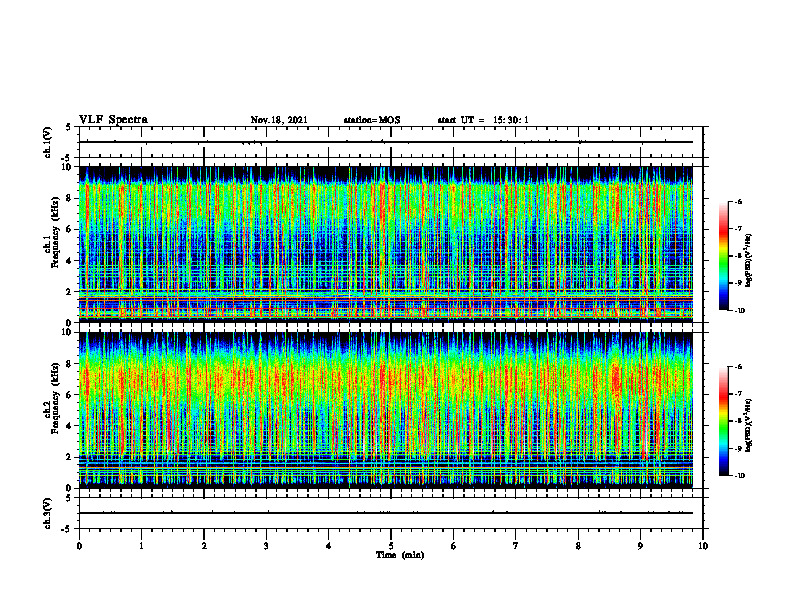The width and height of the screenshot is (792, 612).
Task: Click time axis tick label '2'
Action: click(x=204, y=546)
